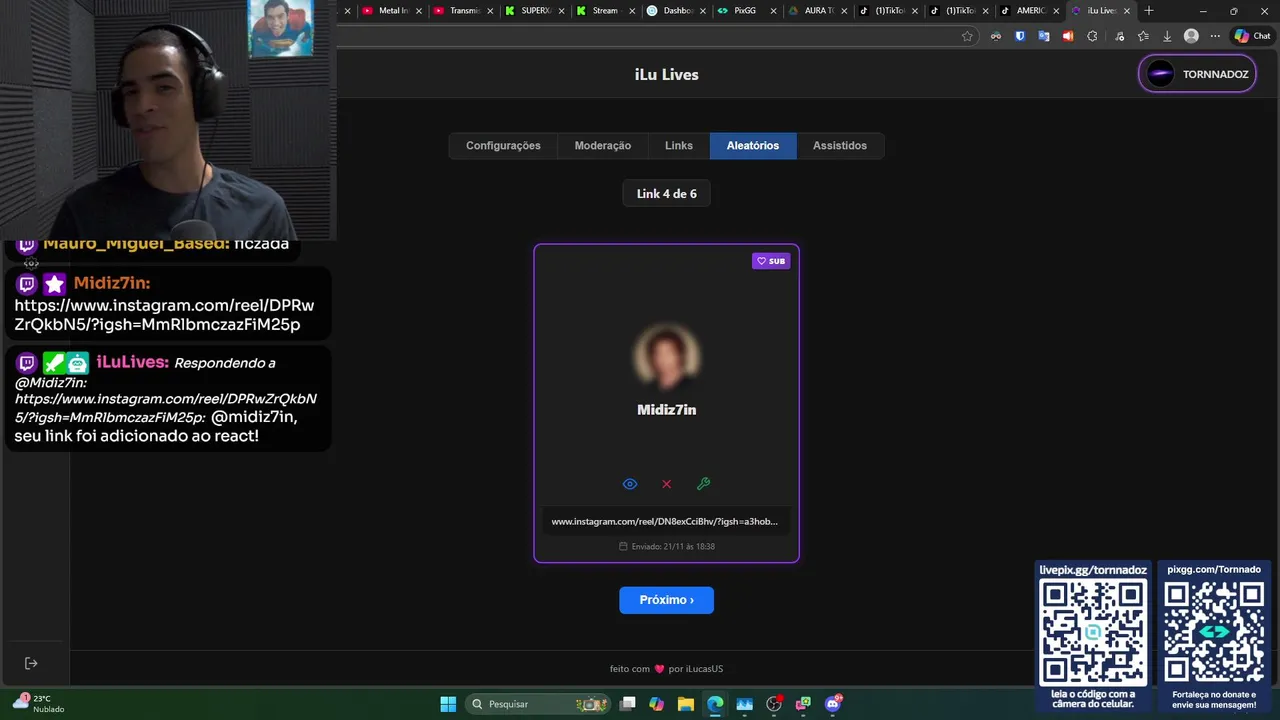
Task: Click the iLu Lives page title
Action: coord(667,75)
